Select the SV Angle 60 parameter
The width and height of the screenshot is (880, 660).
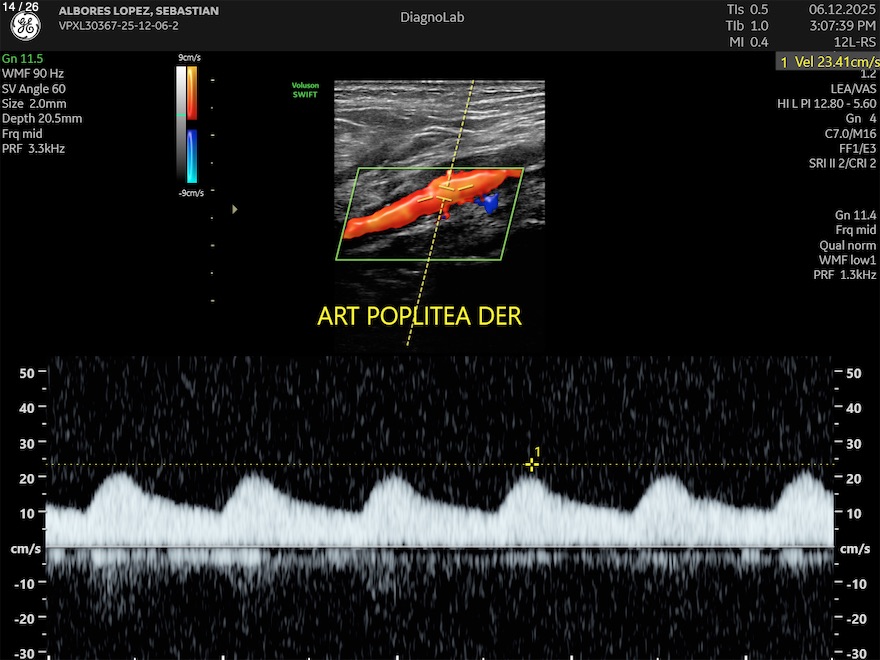tap(34, 89)
